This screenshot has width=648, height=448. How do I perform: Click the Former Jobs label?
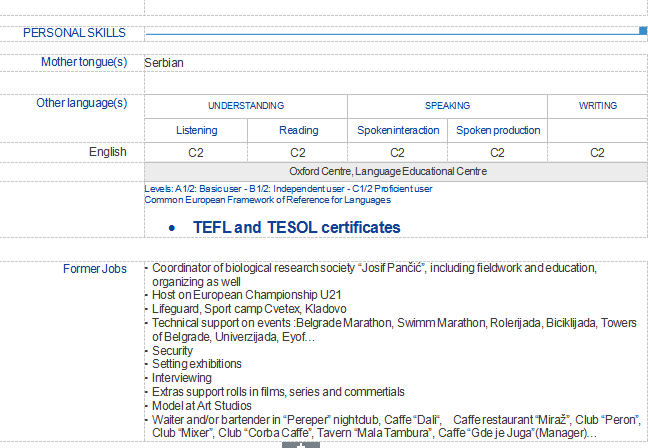pos(94,268)
